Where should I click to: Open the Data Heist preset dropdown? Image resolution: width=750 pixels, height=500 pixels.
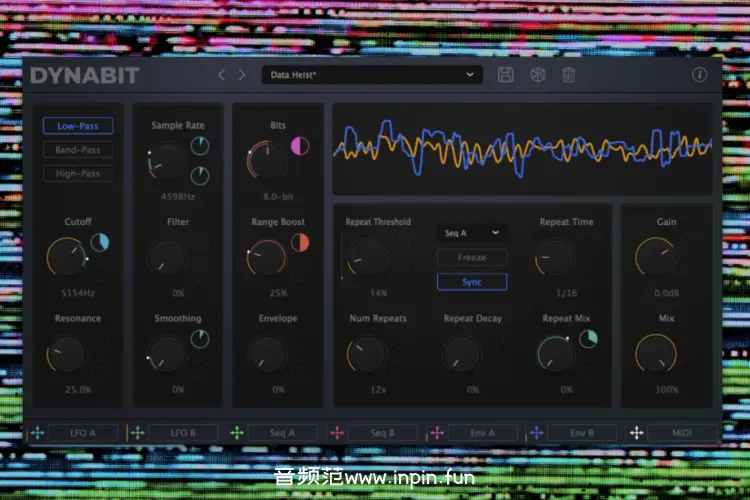click(372, 75)
